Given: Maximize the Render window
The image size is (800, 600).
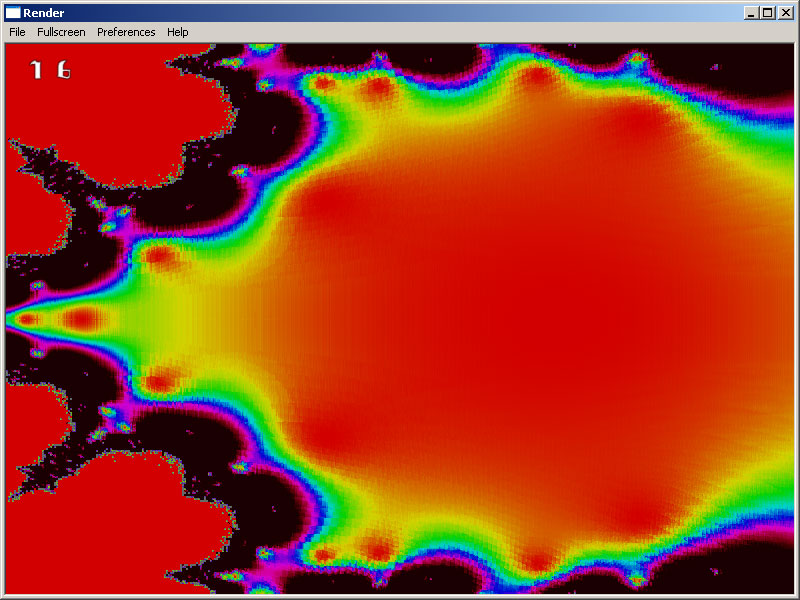Looking at the screenshot, I should [x=768, y=13].
